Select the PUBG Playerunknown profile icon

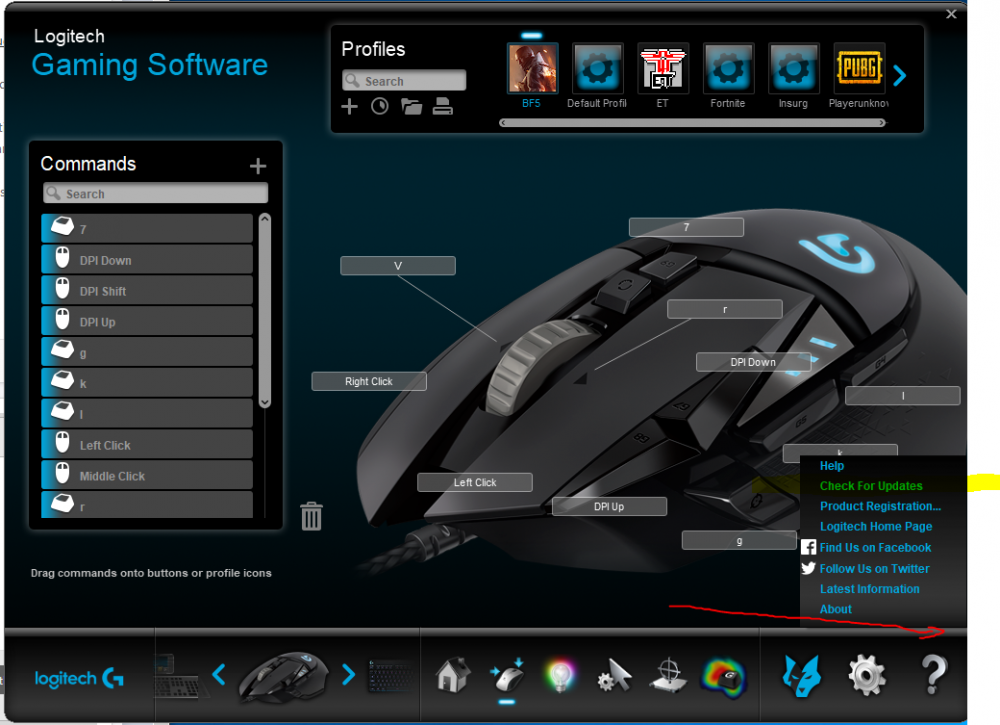(859, 68)
